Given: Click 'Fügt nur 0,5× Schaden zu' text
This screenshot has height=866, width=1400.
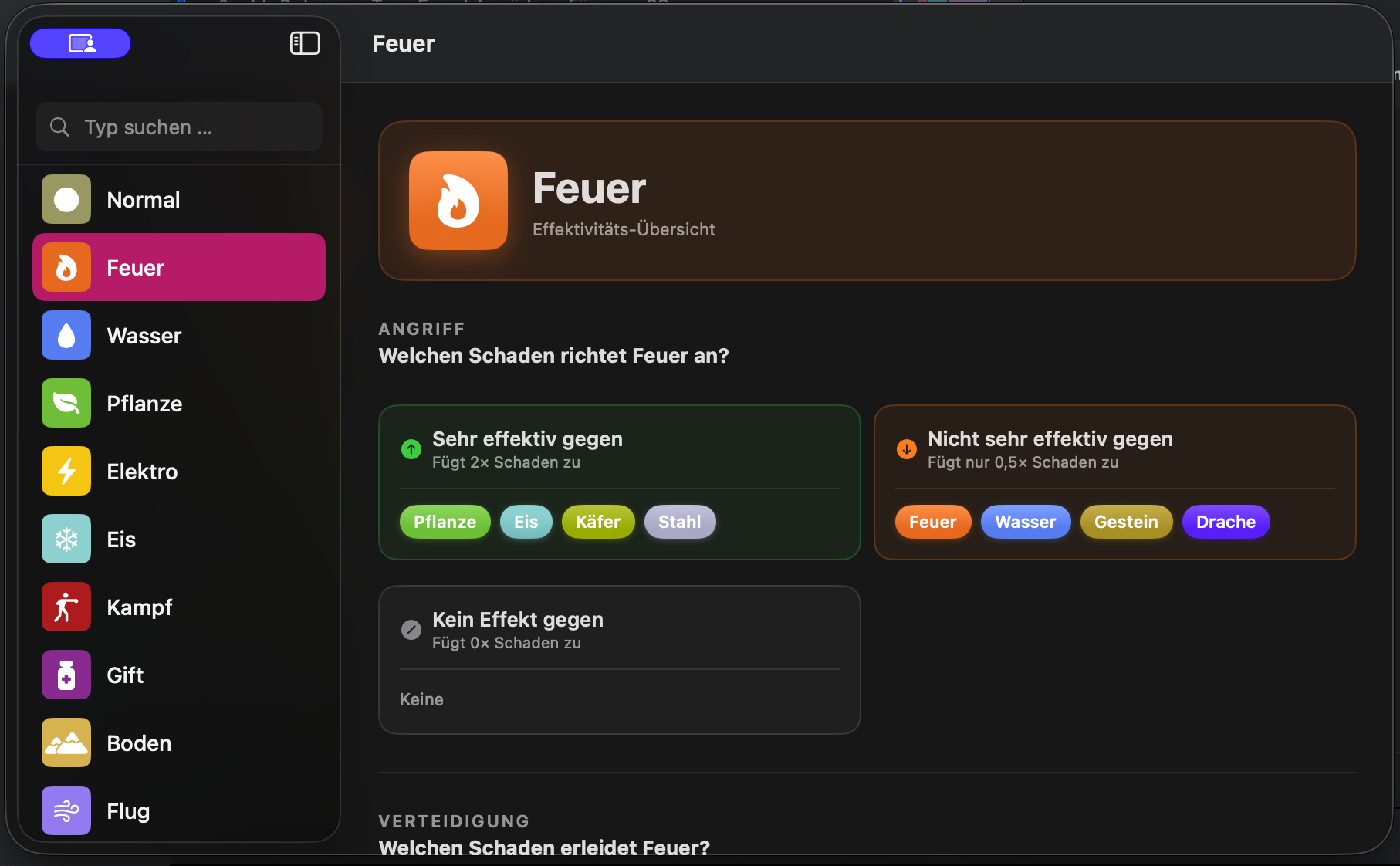Looking at the screenshot, I should click(1023, 462).
